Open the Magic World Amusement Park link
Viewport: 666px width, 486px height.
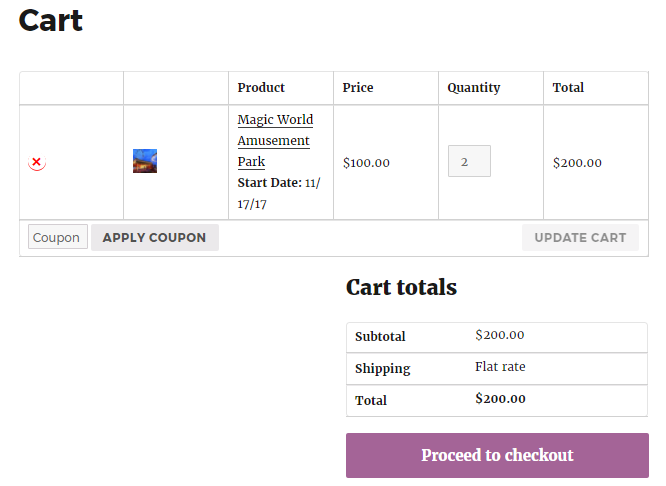(x=275, y=141)
